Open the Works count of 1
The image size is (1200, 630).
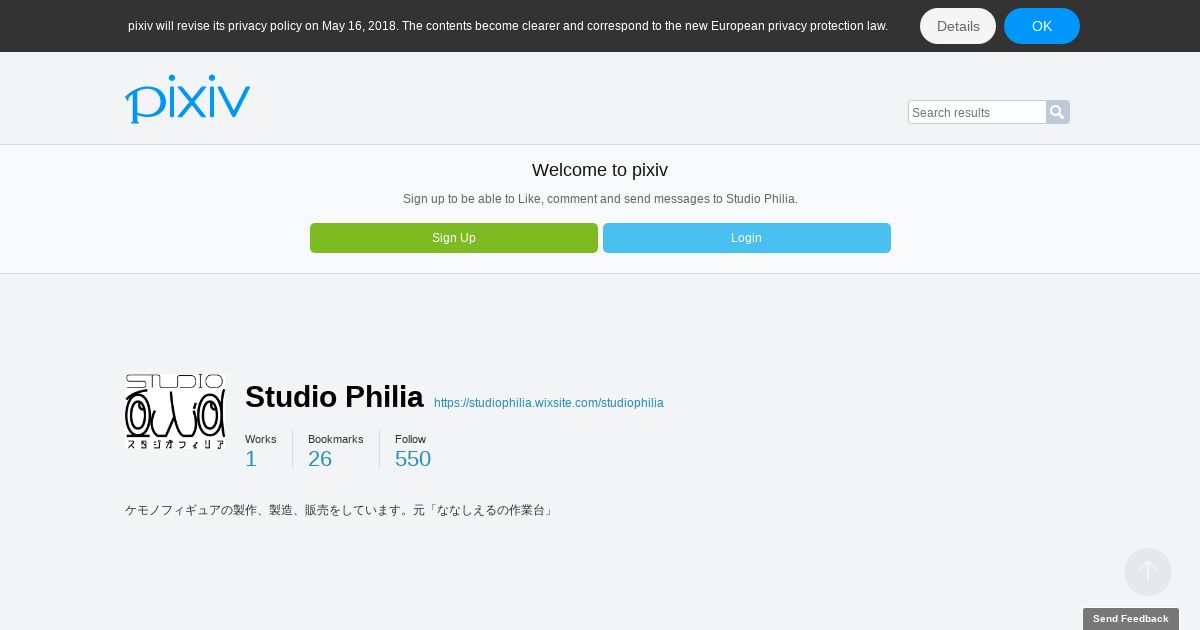tap(251, 458)
